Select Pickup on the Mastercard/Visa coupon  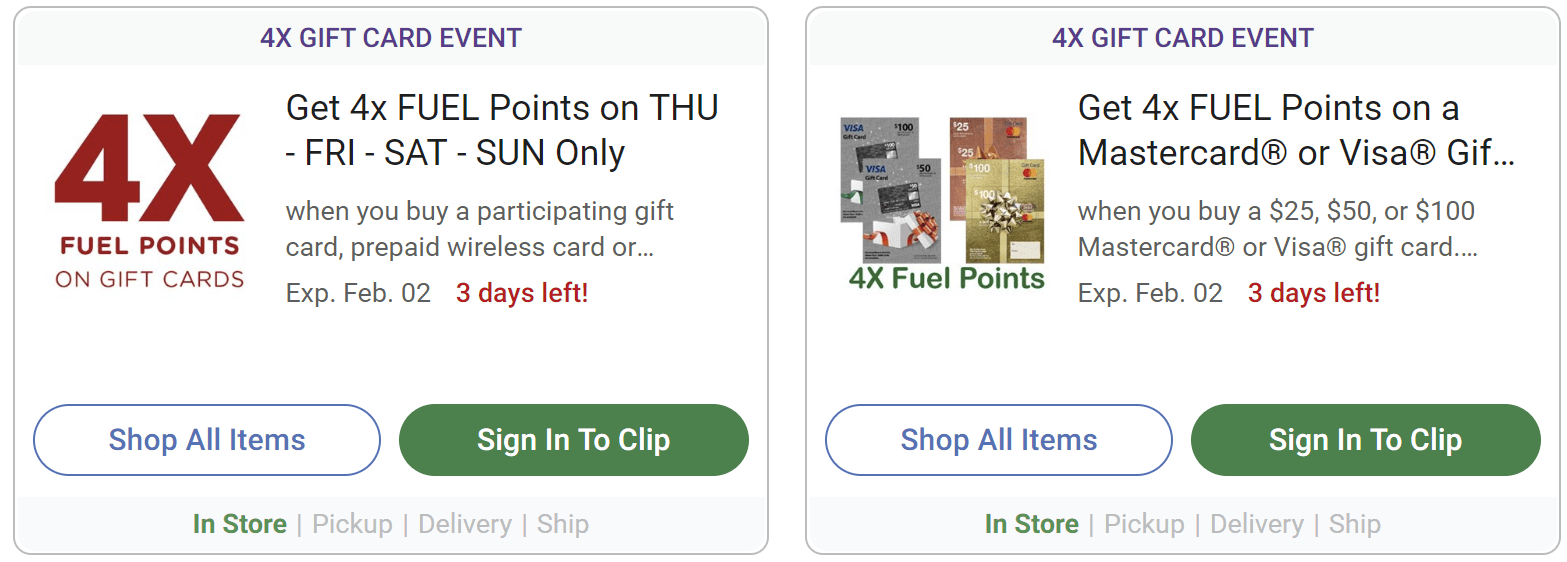pos(1144,524)
